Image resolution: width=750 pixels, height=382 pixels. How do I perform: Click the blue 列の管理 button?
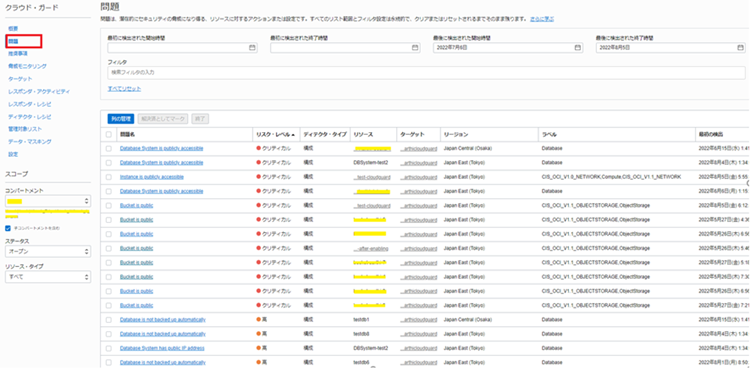121,119
